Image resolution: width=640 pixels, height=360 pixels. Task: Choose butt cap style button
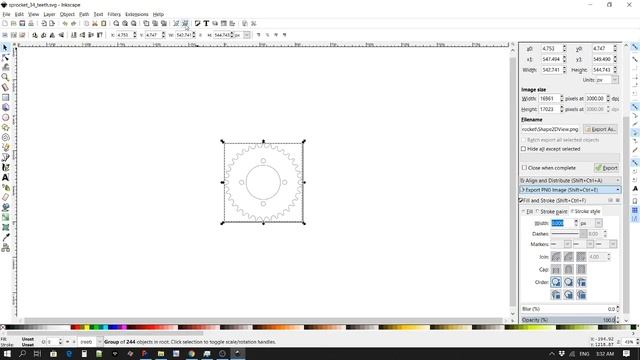[x=556, y=269]
